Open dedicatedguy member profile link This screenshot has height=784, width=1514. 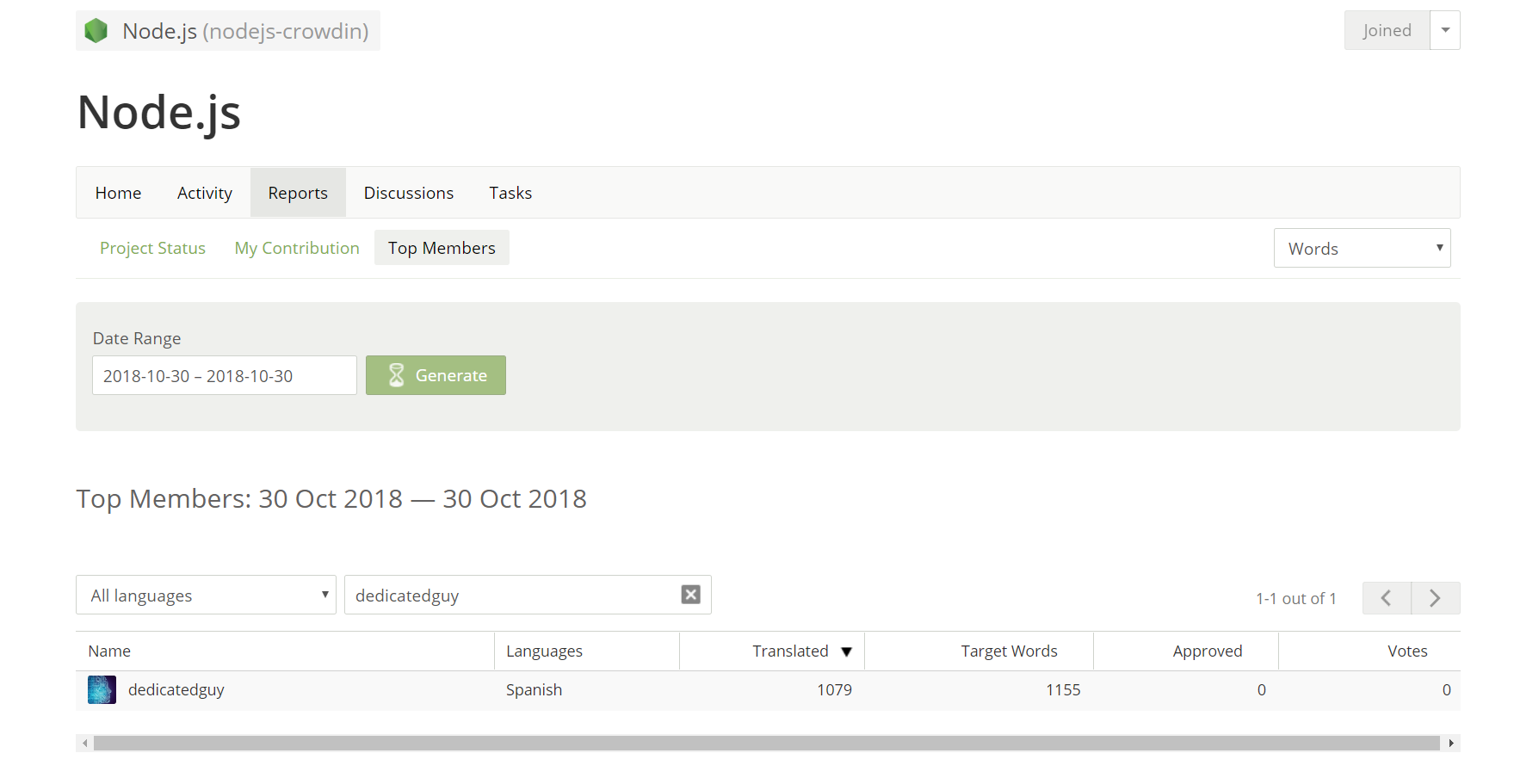[x=176, y=689]
